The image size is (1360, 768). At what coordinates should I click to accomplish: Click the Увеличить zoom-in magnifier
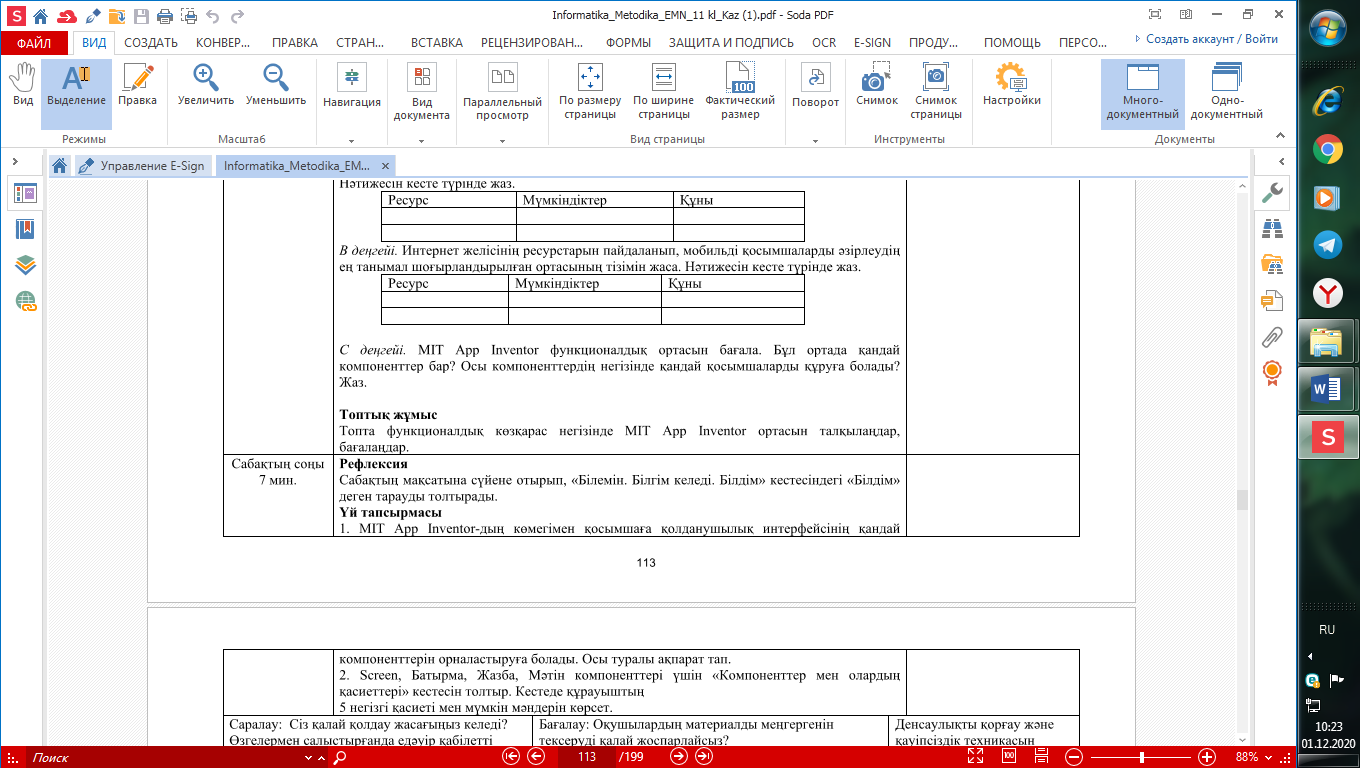click(206, 86)
